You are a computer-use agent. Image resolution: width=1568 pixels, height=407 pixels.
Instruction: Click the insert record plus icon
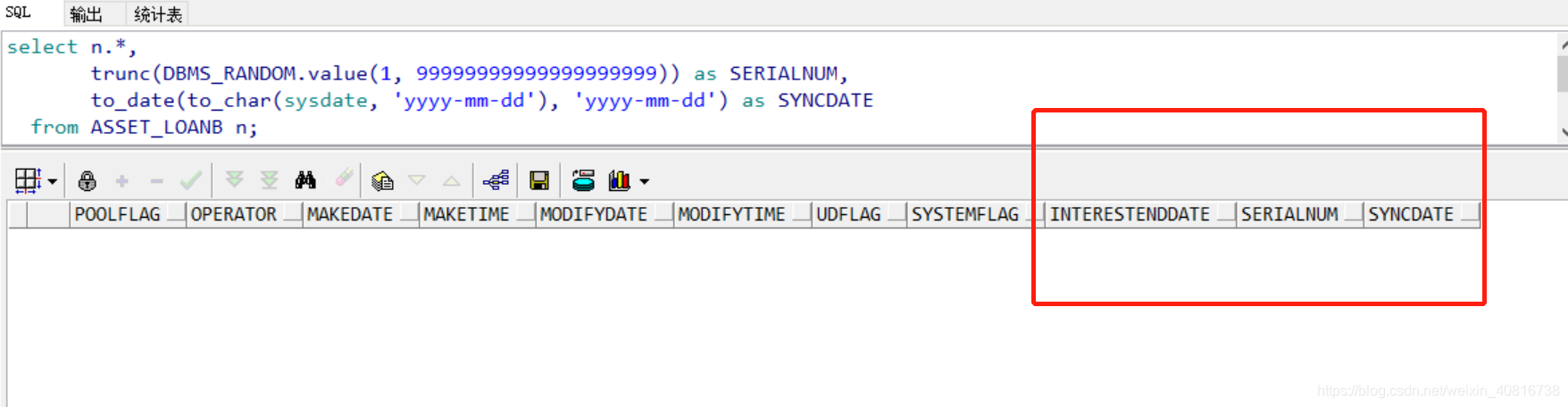coord(122,181)
